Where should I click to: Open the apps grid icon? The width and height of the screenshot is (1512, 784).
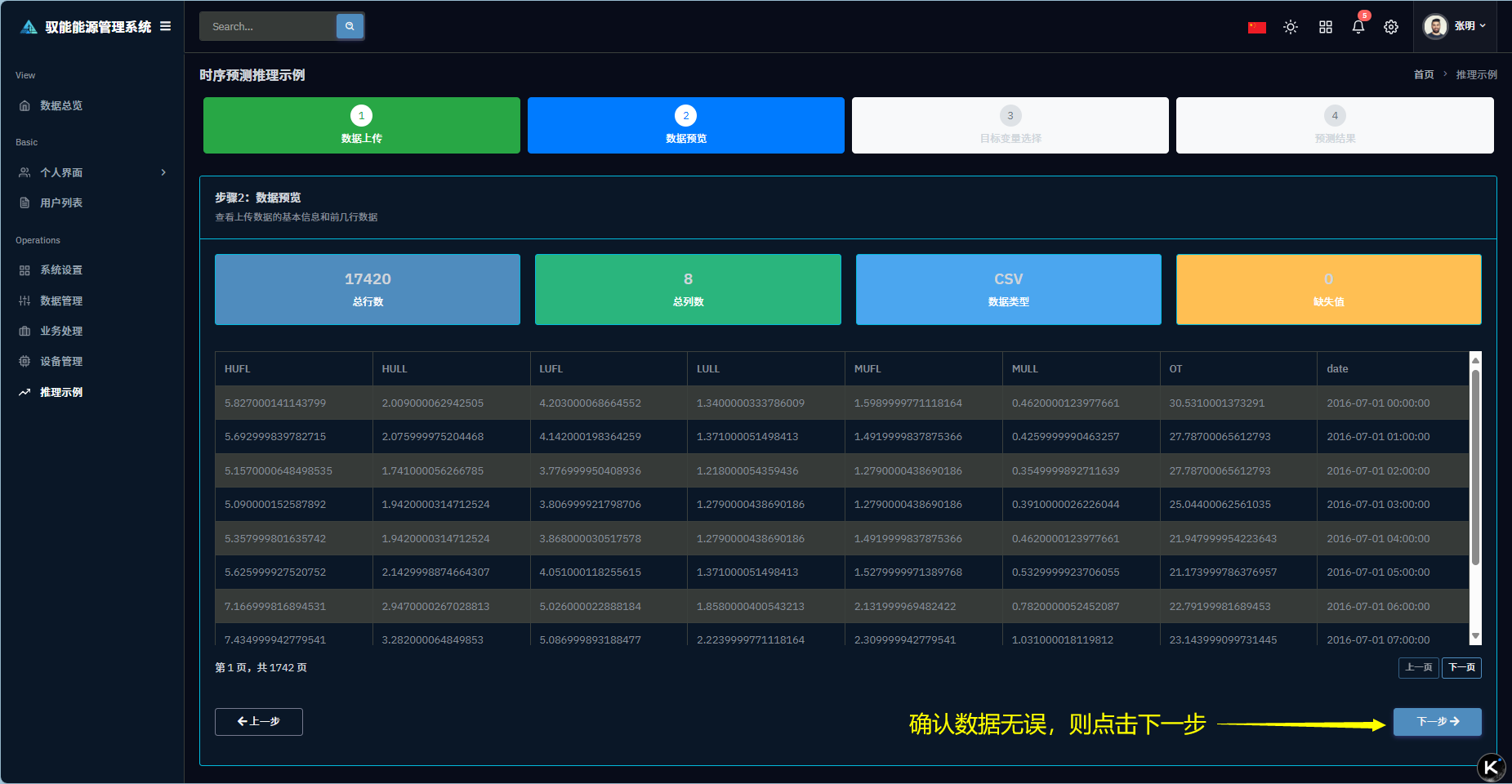coord(1325,27)
